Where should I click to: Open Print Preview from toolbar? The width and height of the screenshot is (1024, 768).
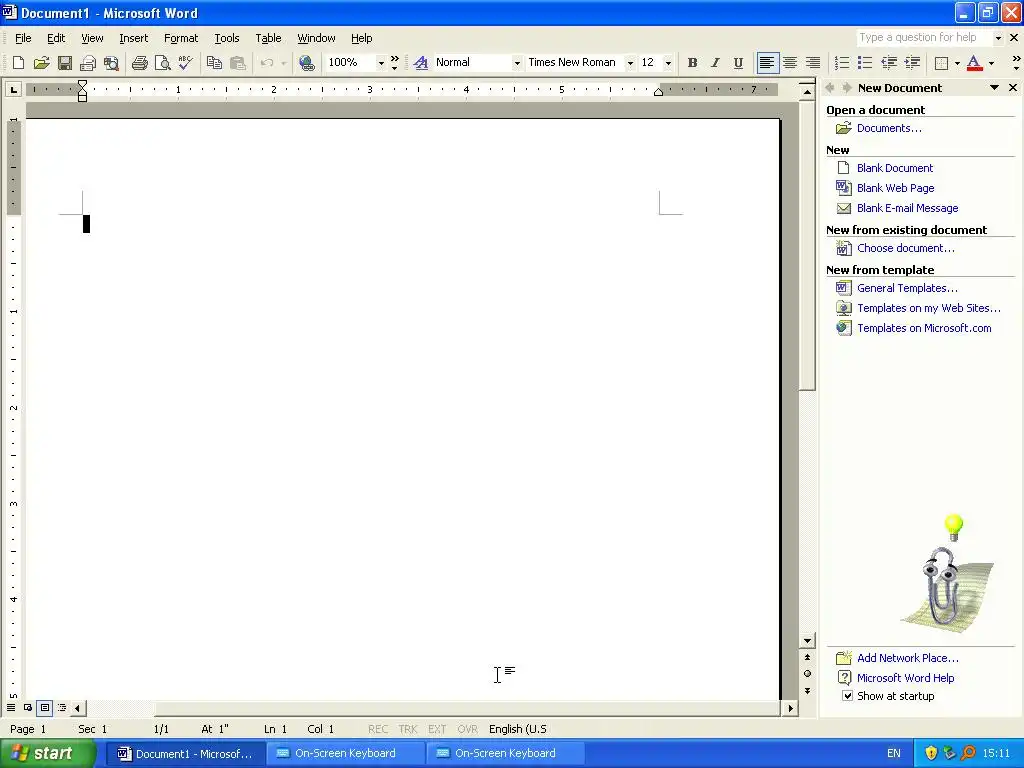(x=163, y=63)
